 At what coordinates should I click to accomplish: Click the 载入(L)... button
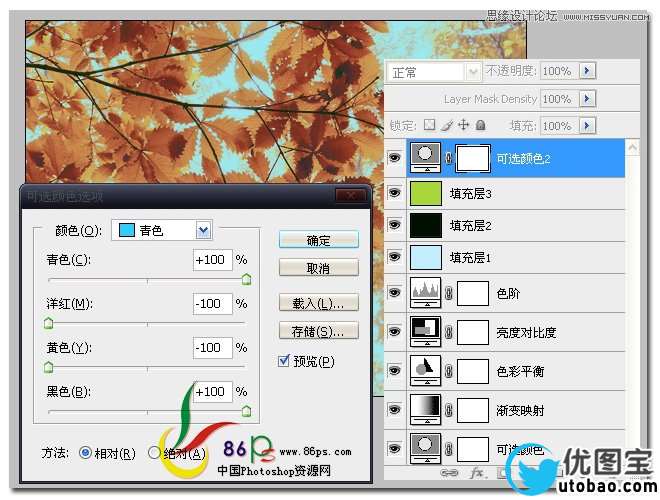click(319, 303)
